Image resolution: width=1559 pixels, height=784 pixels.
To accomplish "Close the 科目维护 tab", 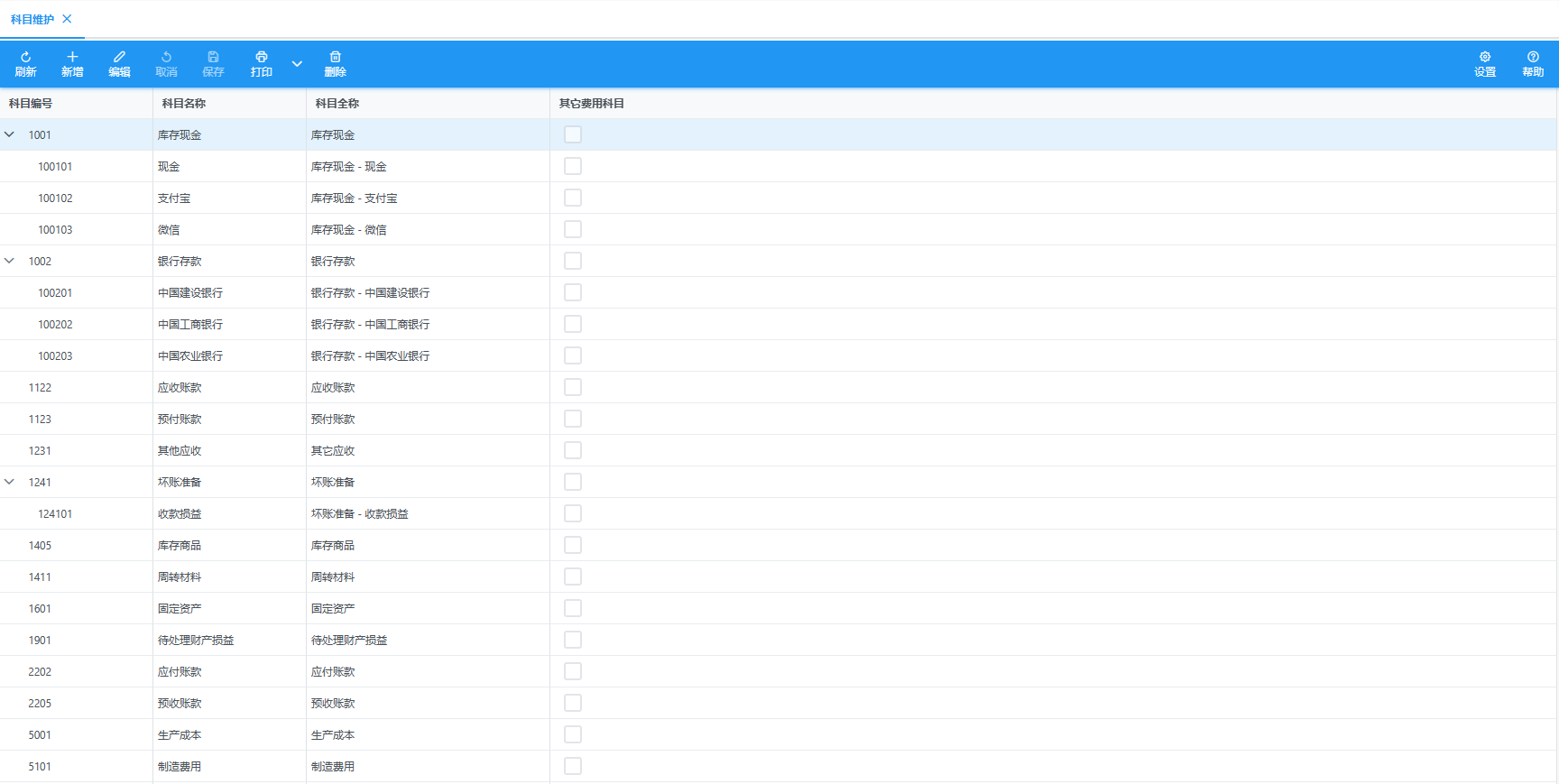I will pos(67,19).
